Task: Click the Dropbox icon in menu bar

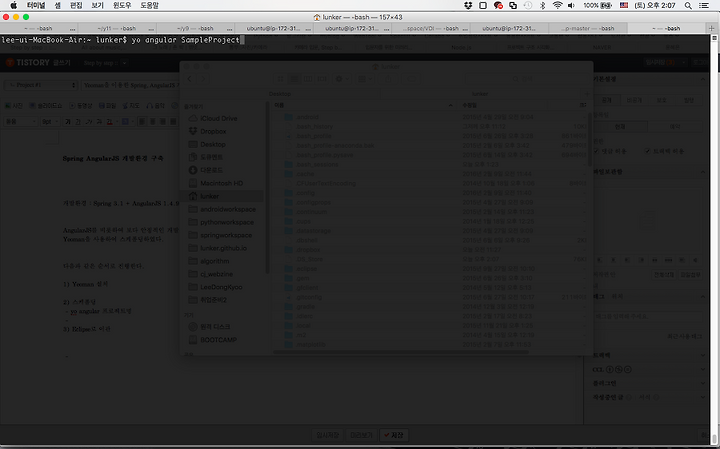Action: coord(468,6)
